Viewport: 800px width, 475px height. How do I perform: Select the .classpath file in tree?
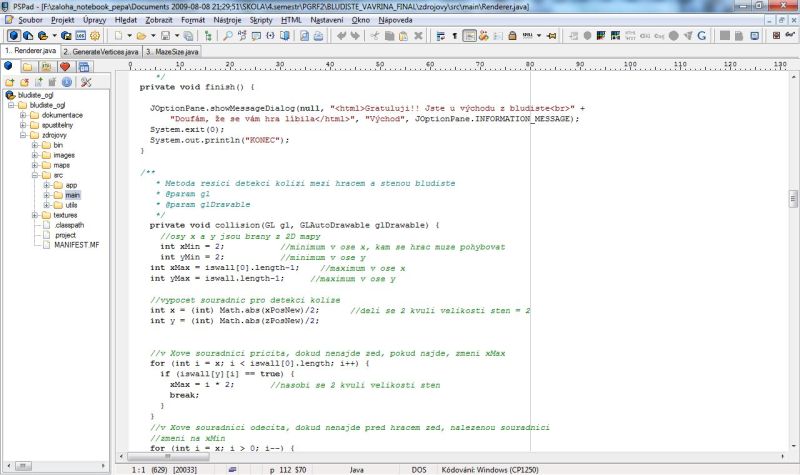(69, 225)
